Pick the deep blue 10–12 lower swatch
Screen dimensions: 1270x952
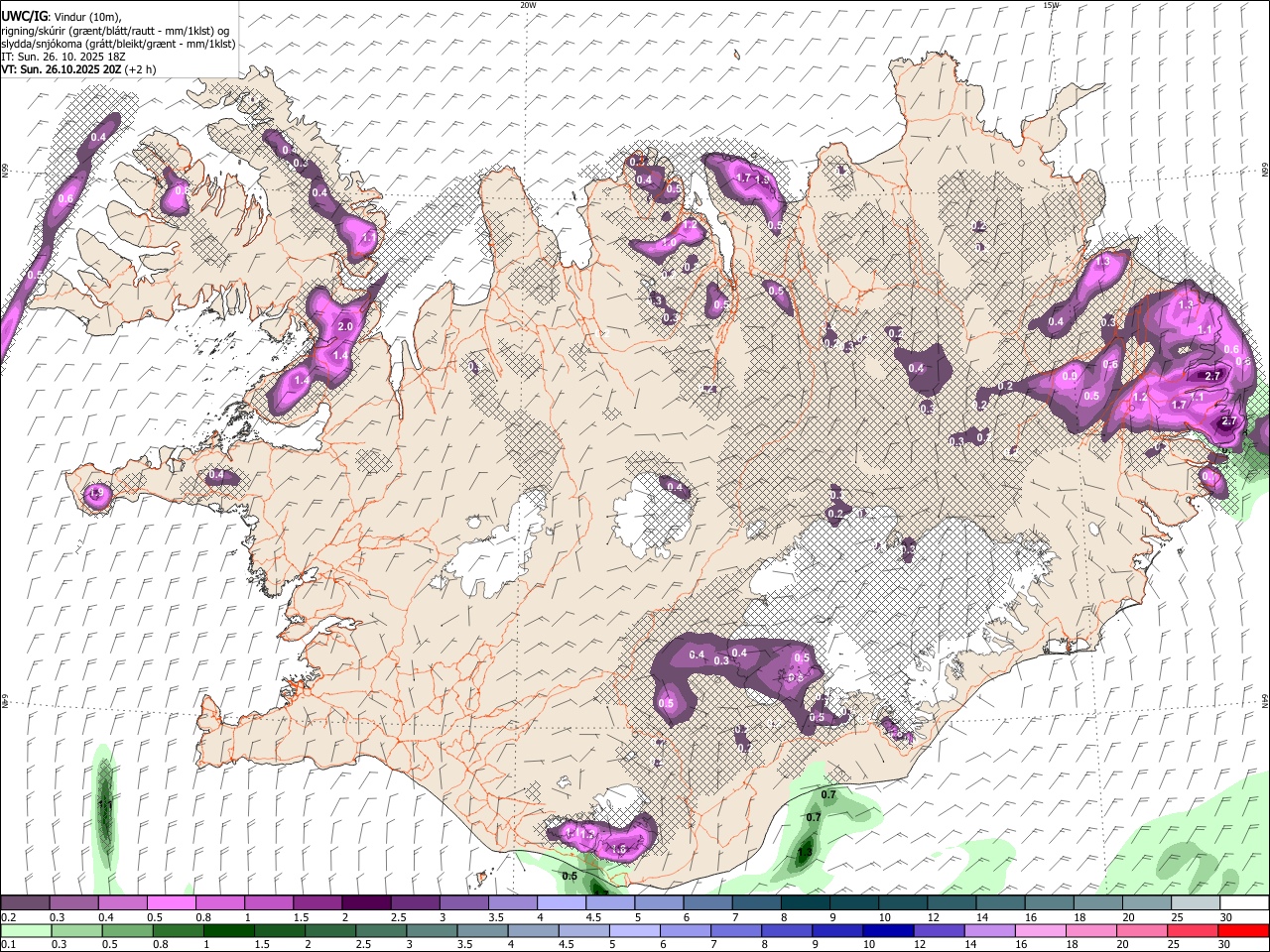point(888,930)
